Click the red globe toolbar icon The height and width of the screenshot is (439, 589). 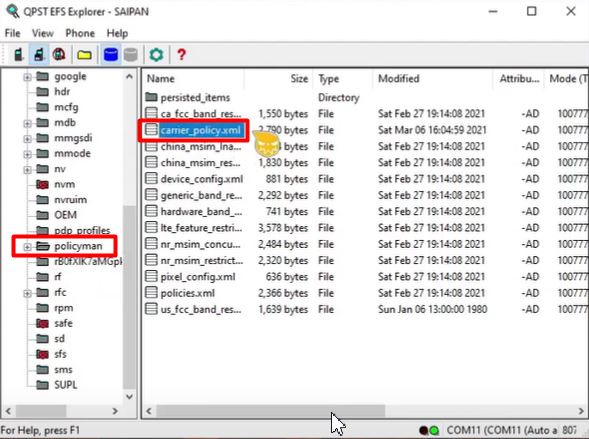pos(59,55)
